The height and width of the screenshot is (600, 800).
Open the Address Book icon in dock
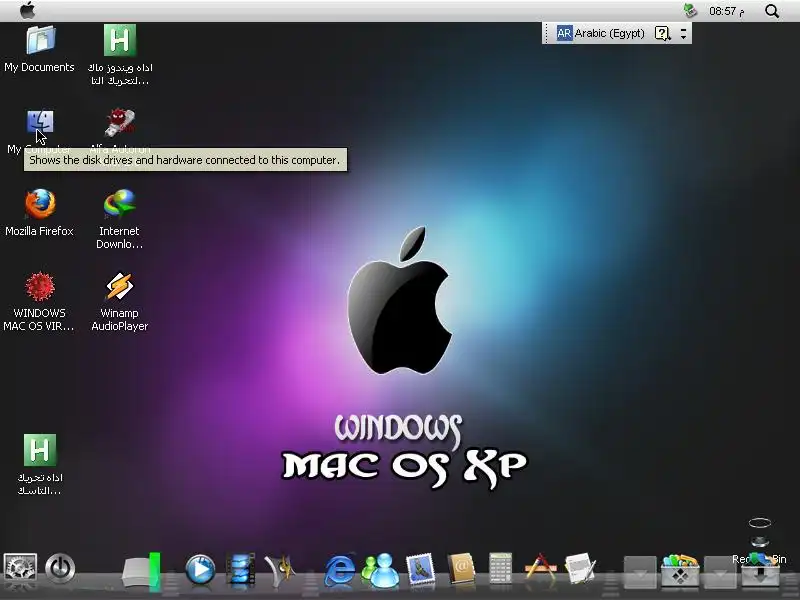pyautogui.click(x=461, y=569)
